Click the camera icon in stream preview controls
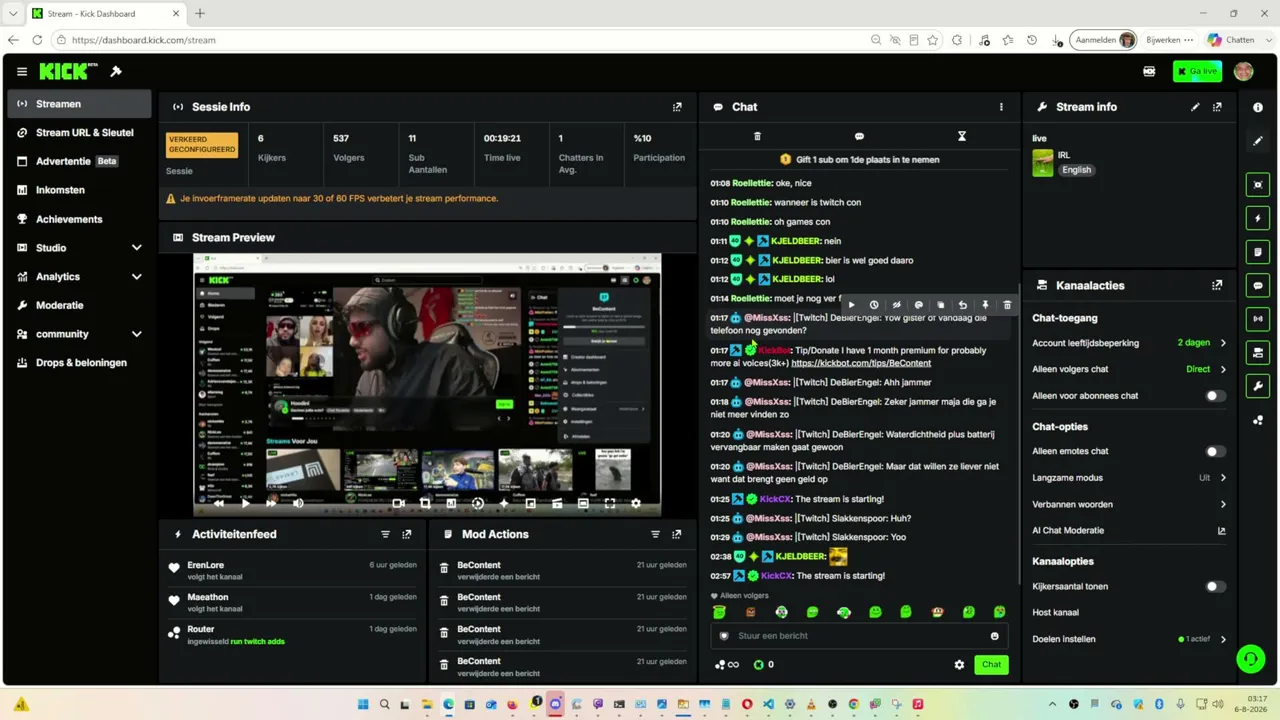The width and height of the screenshot is (1280, 720). pyautogui.click(x=398, y=503)
